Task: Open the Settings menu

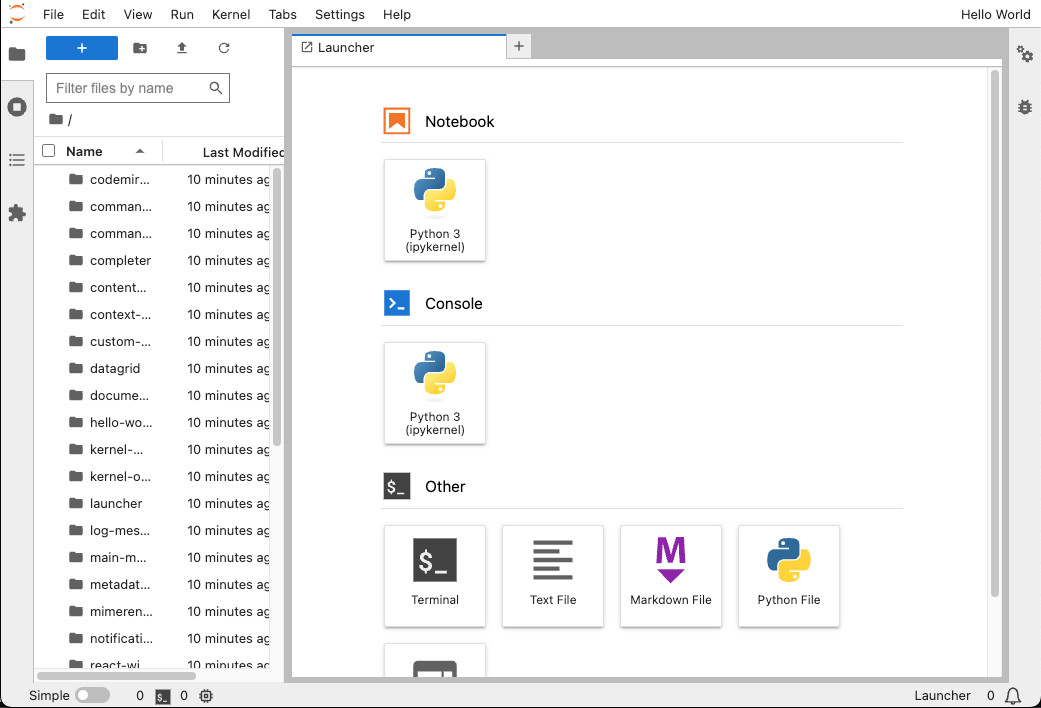Action: point(340,14)
